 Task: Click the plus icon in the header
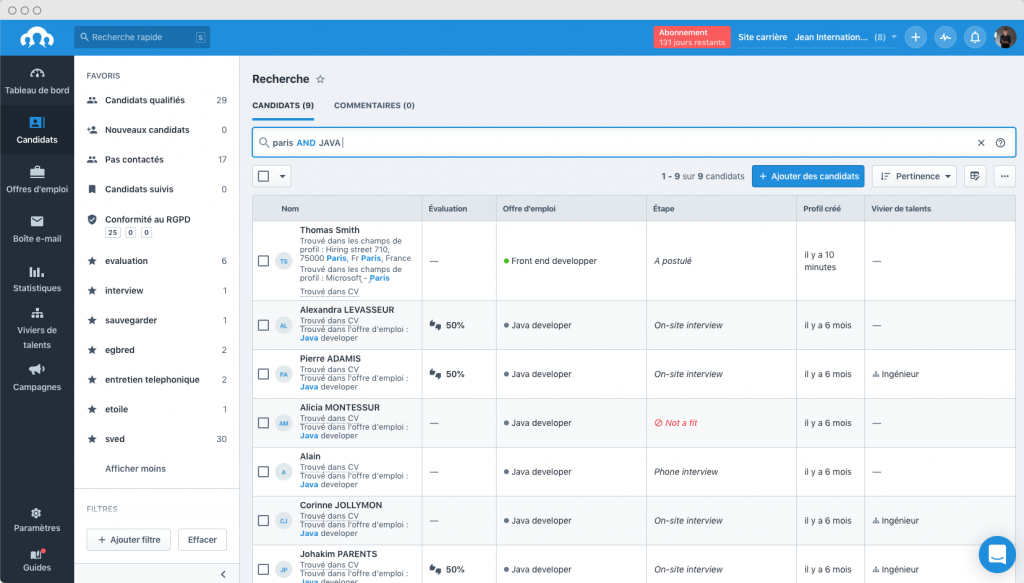(x=916, y=37)
